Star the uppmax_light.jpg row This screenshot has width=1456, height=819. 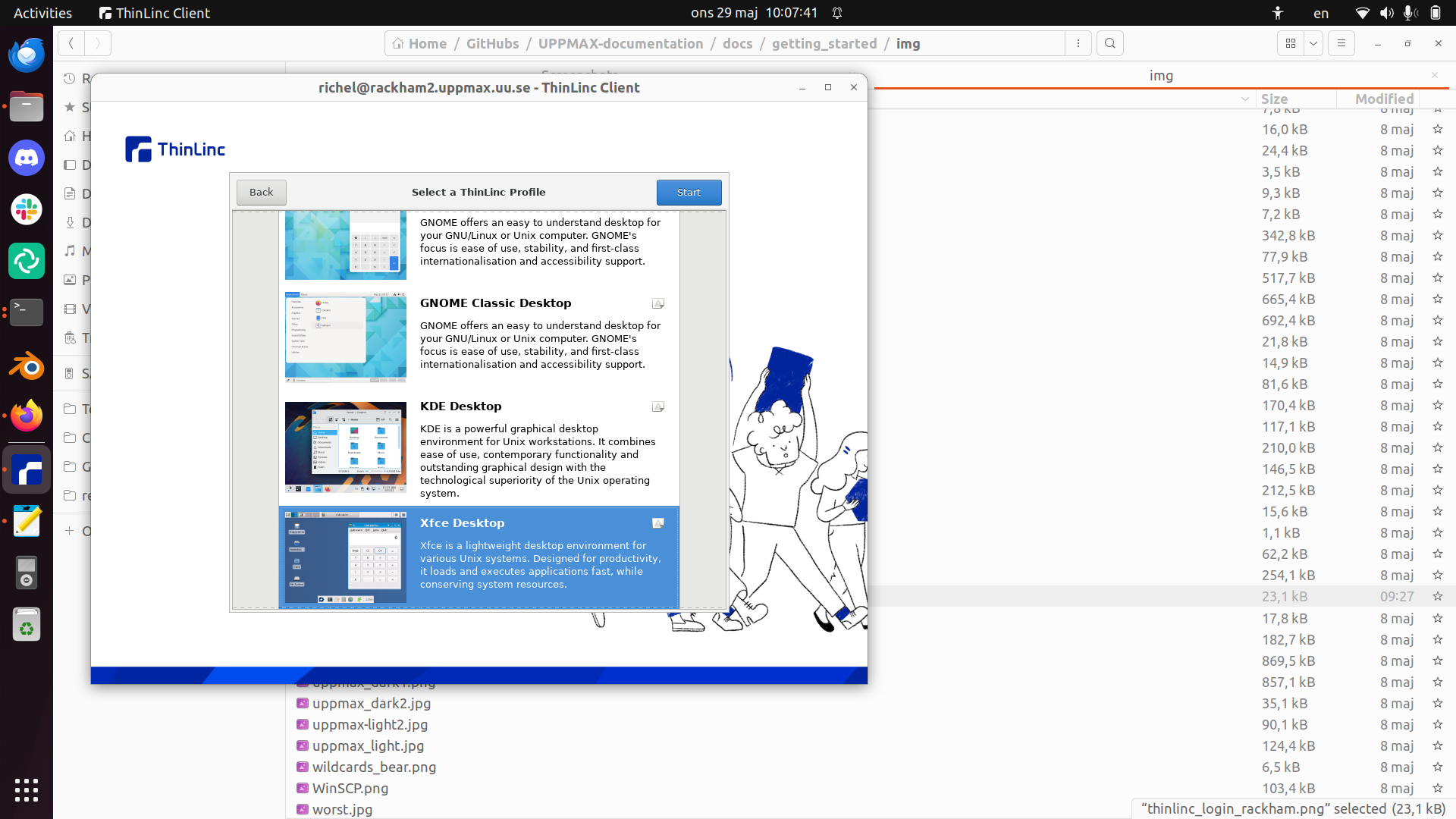click(x=1437, y=746)
